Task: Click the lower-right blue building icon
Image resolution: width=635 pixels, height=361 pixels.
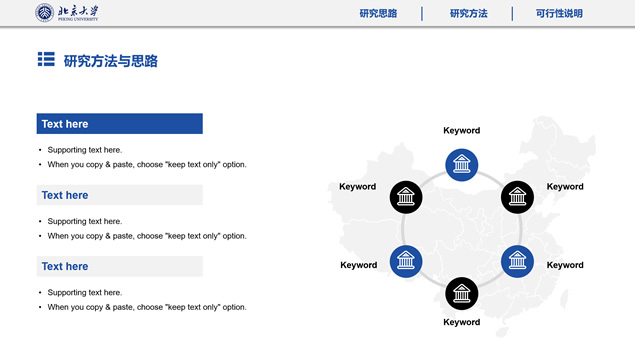Action: tap(517, 261)
